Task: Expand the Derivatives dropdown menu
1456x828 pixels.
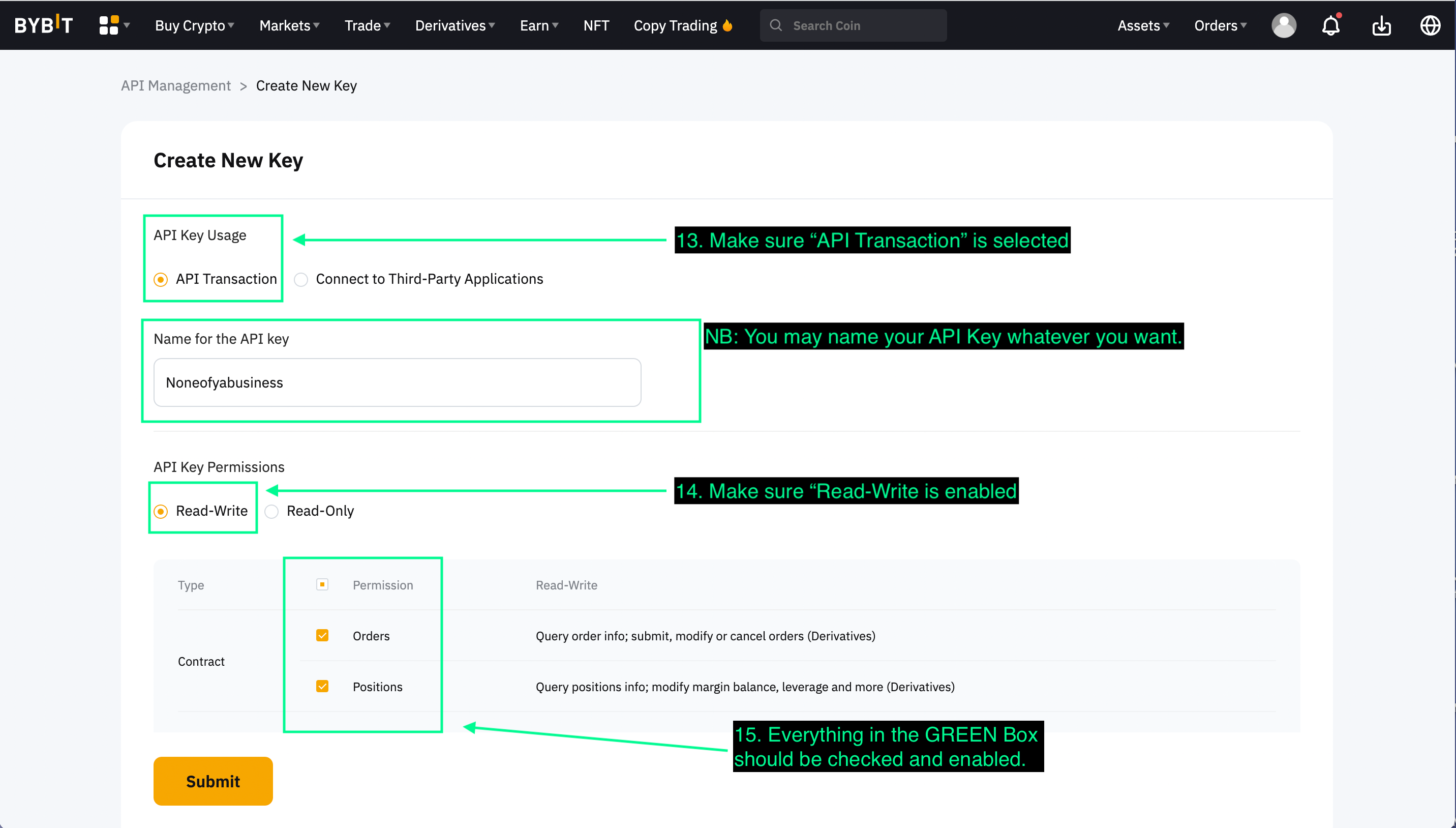Action: coord(454,25)
